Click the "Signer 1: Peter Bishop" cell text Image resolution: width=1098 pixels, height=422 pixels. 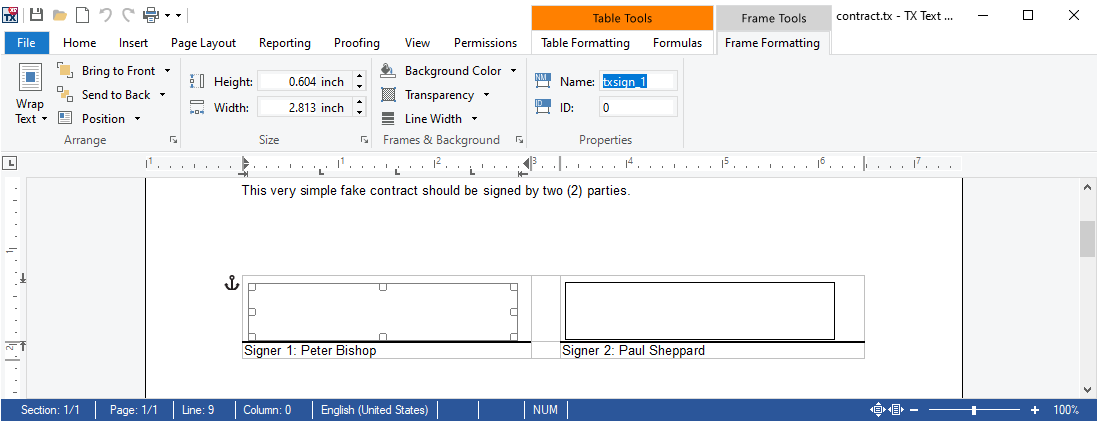tap(310, 351)
